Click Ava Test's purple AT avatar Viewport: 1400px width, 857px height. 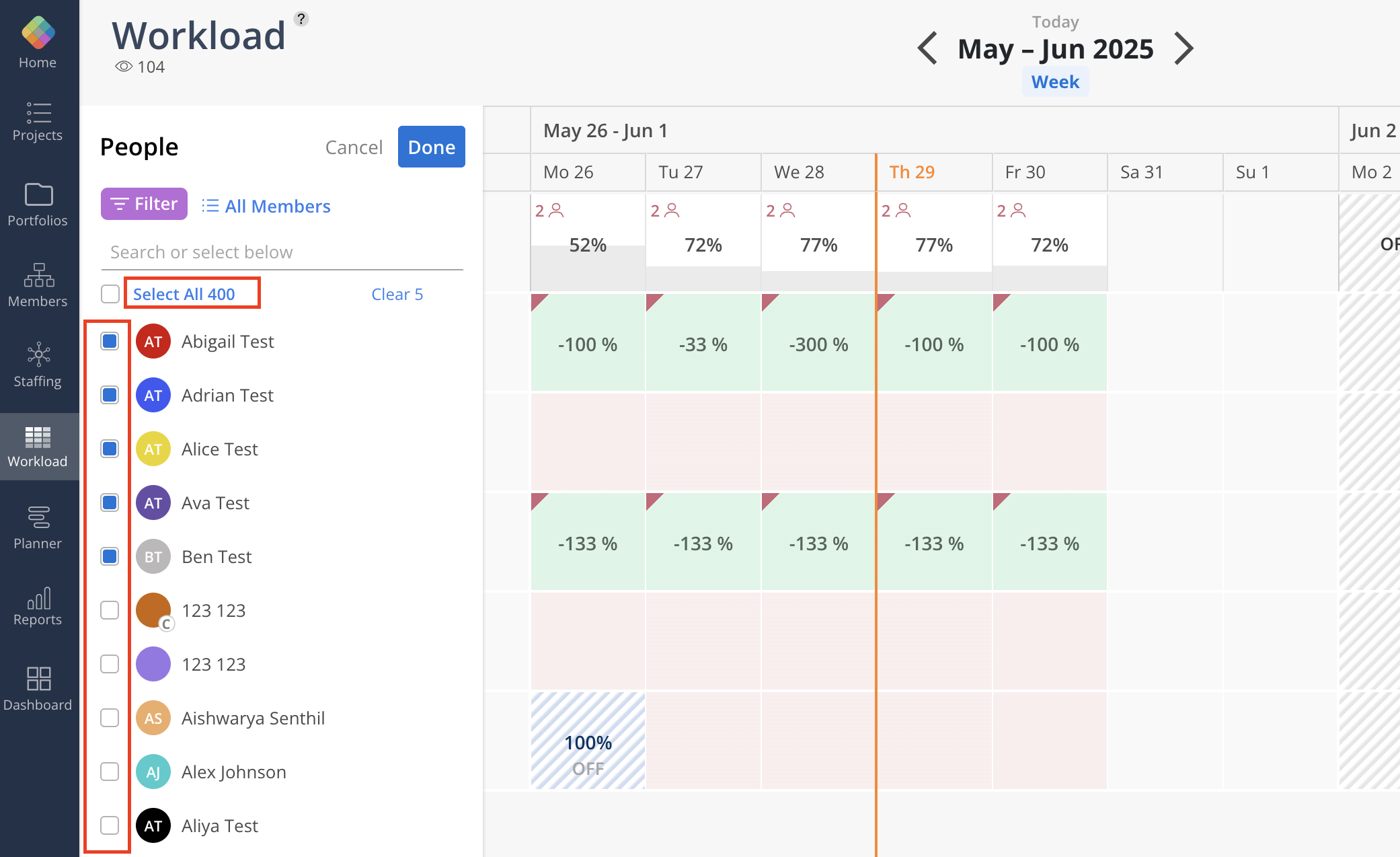(153, 503)
